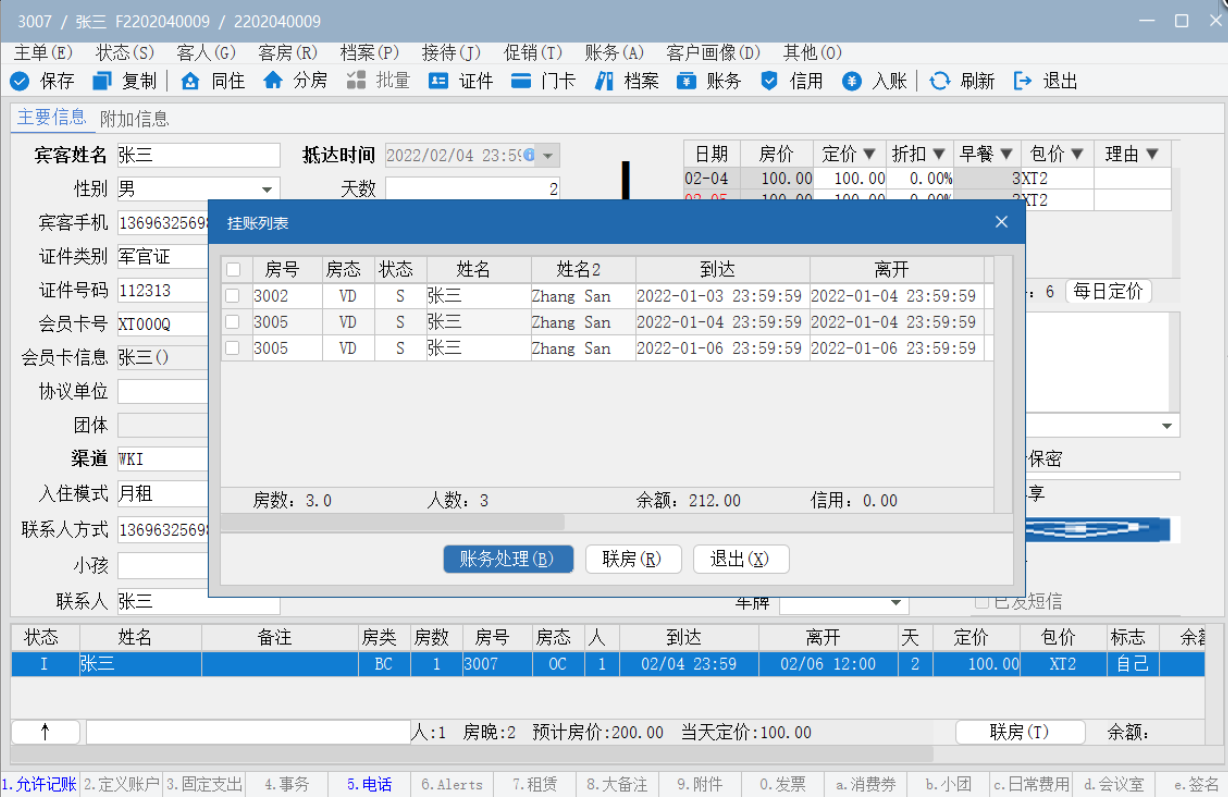1228x797 pixels.
Task: Open the 客房(R) menu
Action: (288, 53)
